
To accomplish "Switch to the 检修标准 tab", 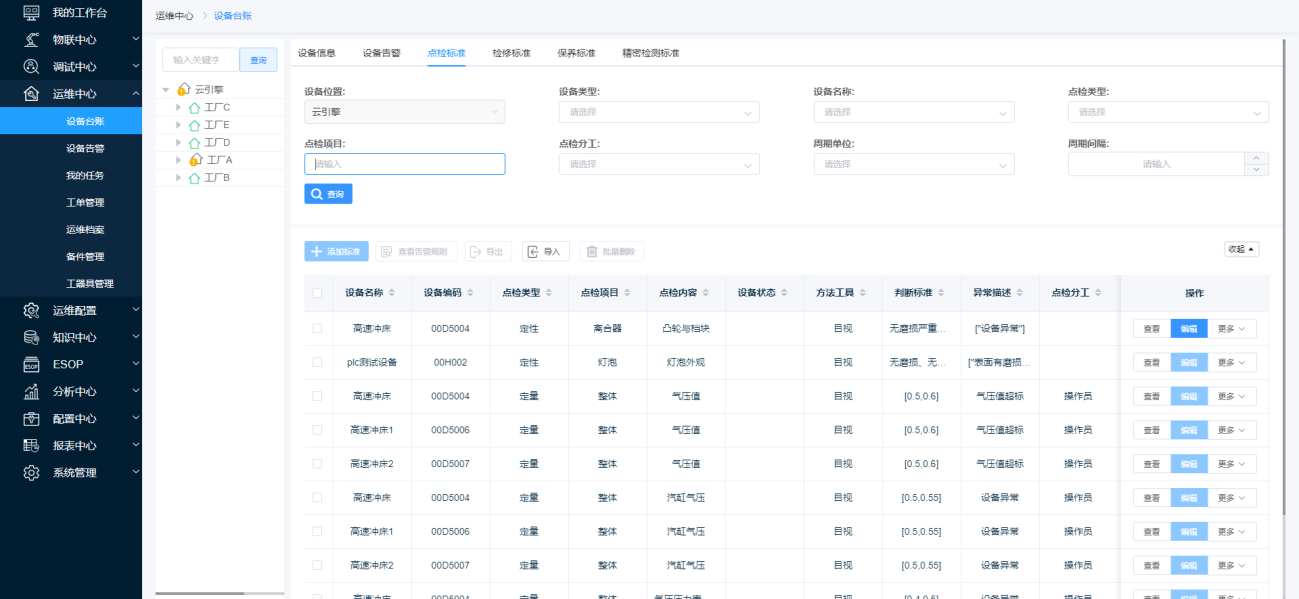I will [x=511, y=53].
